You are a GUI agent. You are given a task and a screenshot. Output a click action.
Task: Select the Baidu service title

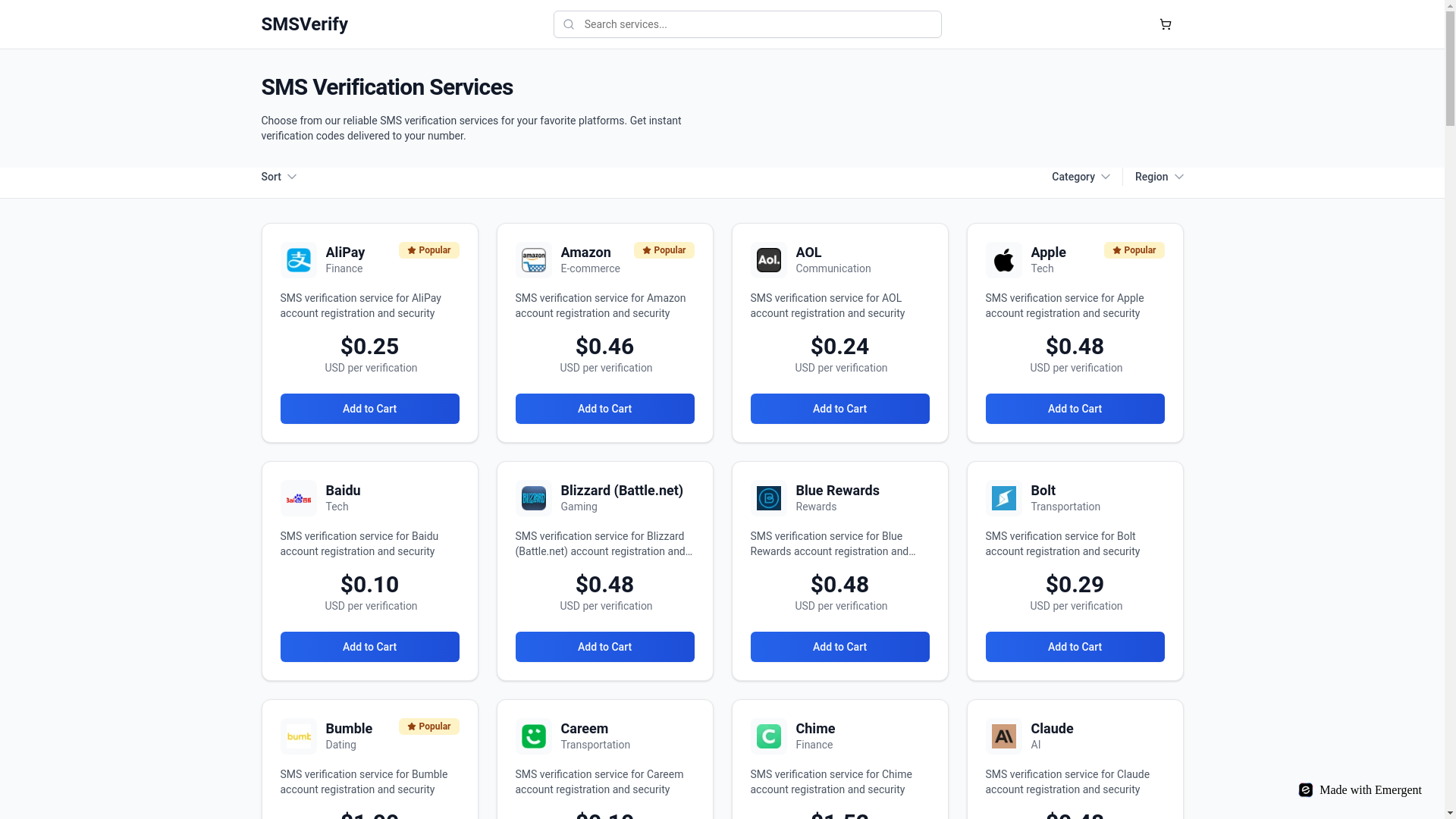[343, 491]
